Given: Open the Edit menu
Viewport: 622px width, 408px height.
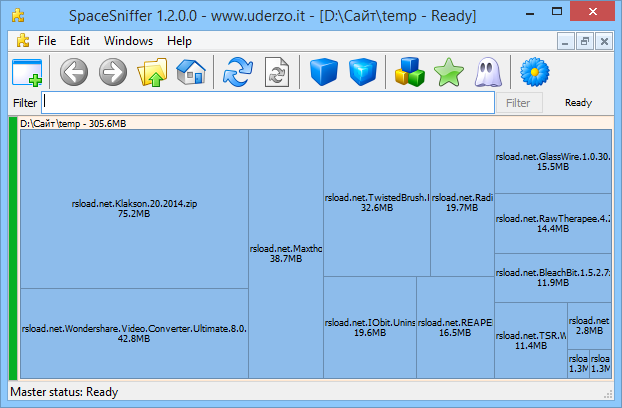Looking at the screenshot, I should (80, 41).
